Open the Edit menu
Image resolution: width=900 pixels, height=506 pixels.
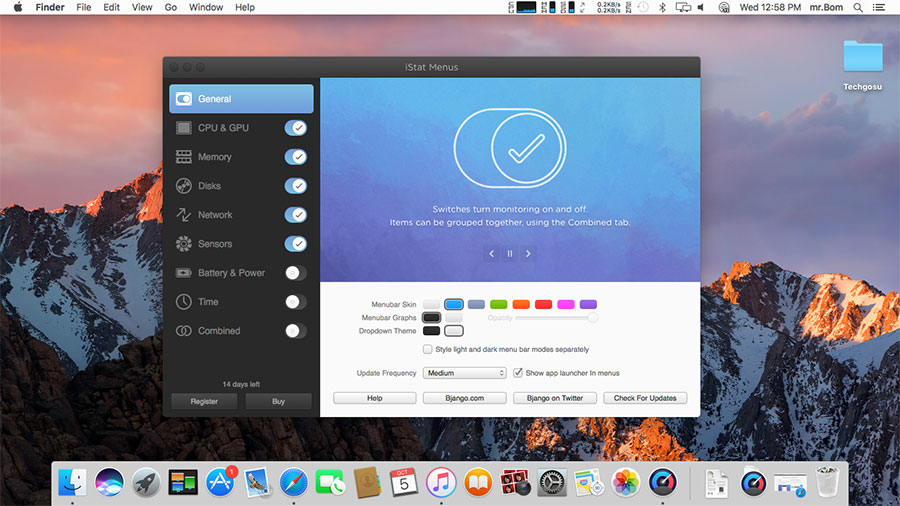[111, 7]
